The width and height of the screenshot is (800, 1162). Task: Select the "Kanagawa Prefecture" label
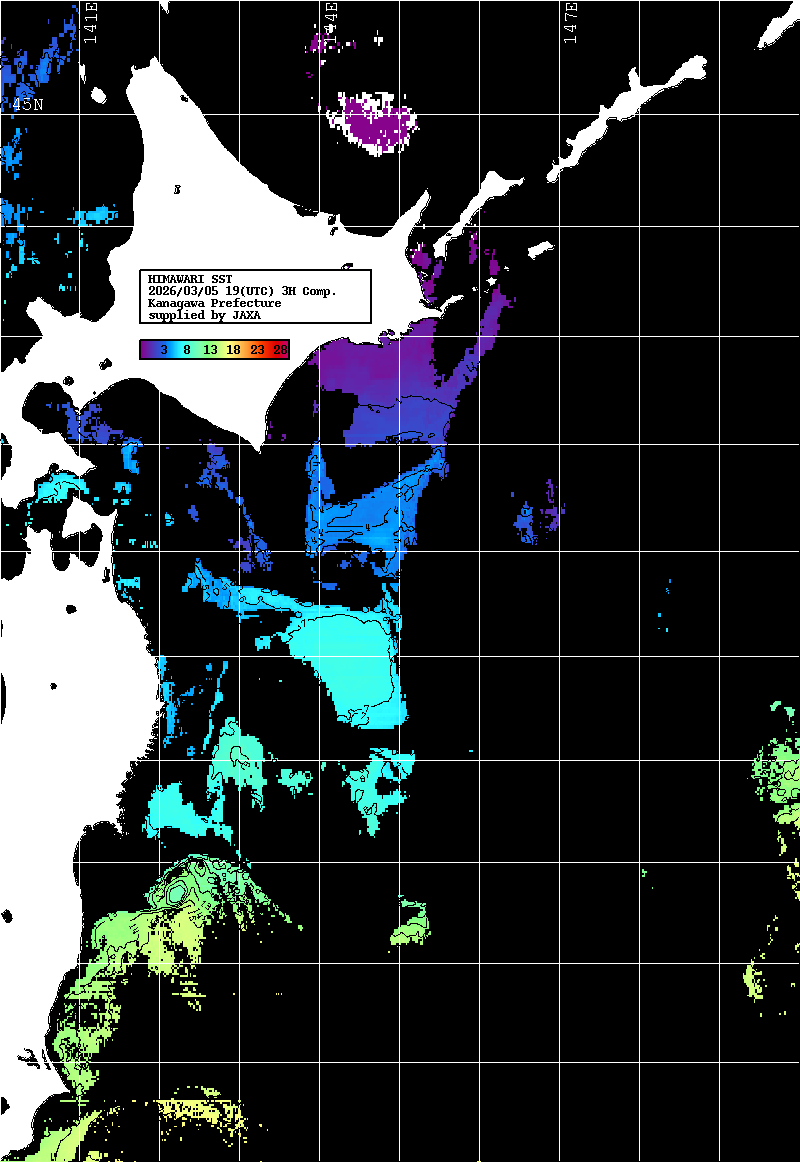pyautogui.click(x=214, y=302)
